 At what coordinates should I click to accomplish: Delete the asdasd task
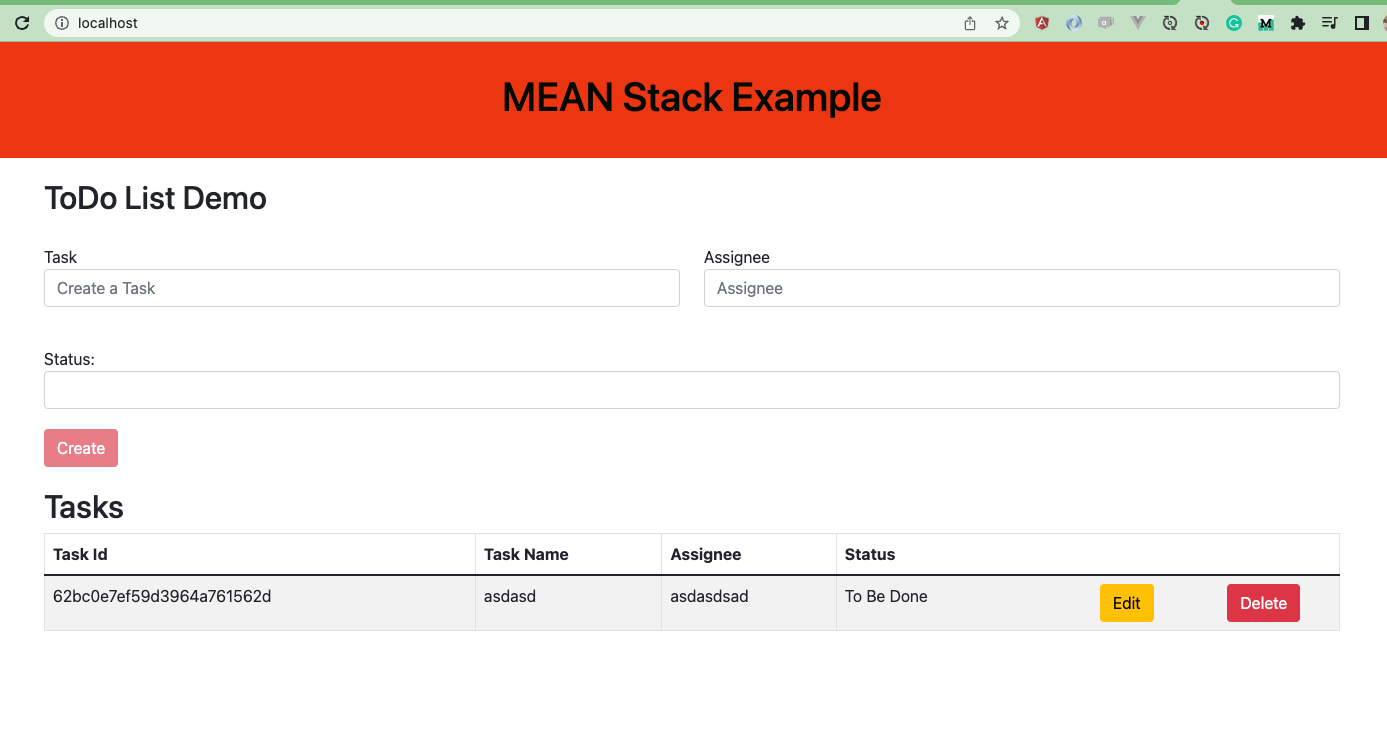(x=1263, y=603)
